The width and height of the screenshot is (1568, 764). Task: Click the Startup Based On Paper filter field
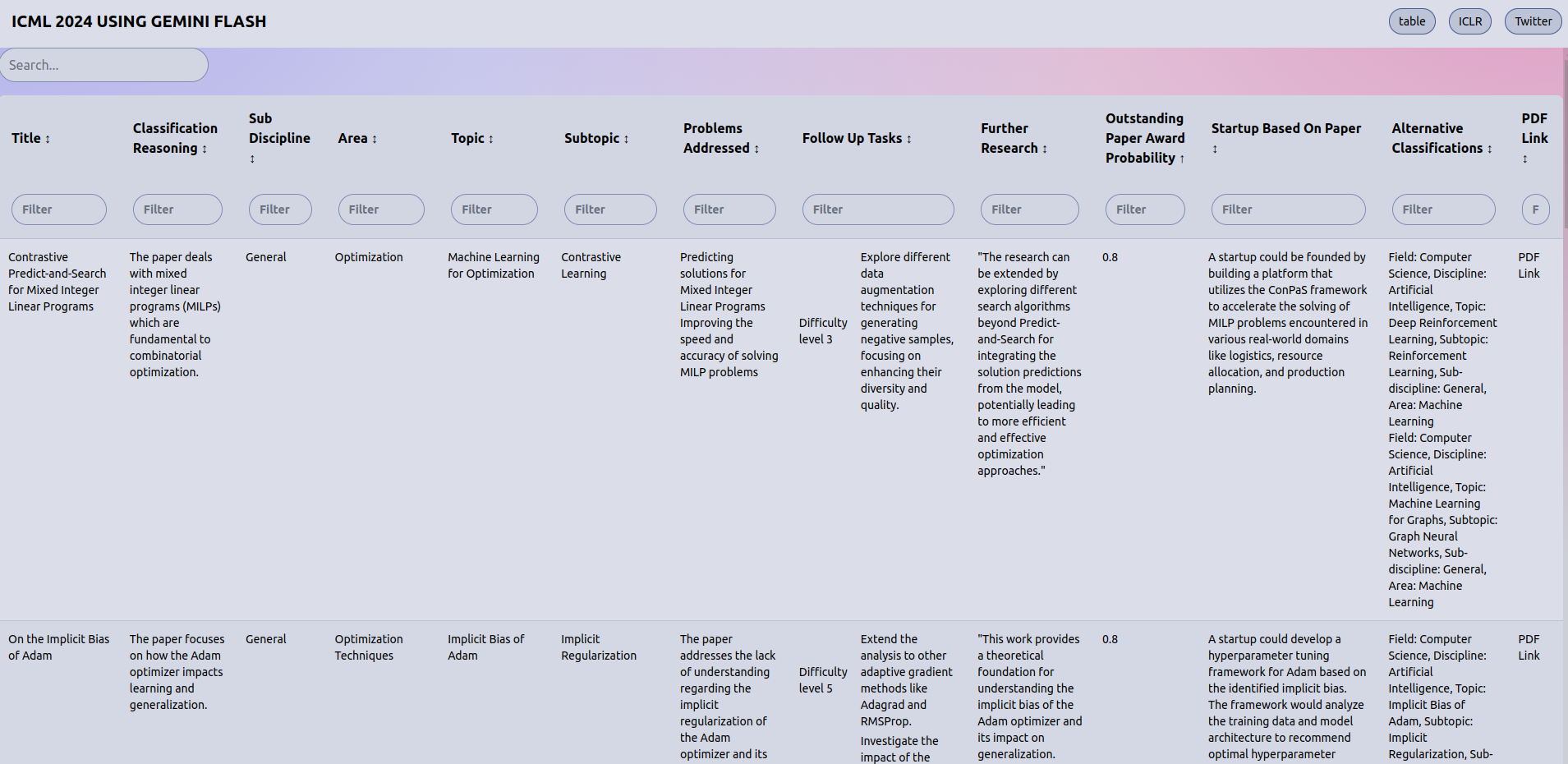[x=1288, y=209]
